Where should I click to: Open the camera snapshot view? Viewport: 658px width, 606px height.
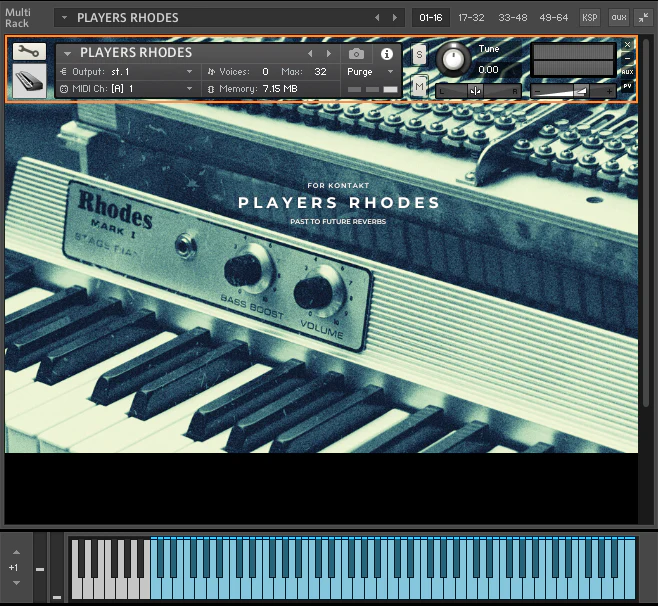pyautogui.click(x=356, y=54)
